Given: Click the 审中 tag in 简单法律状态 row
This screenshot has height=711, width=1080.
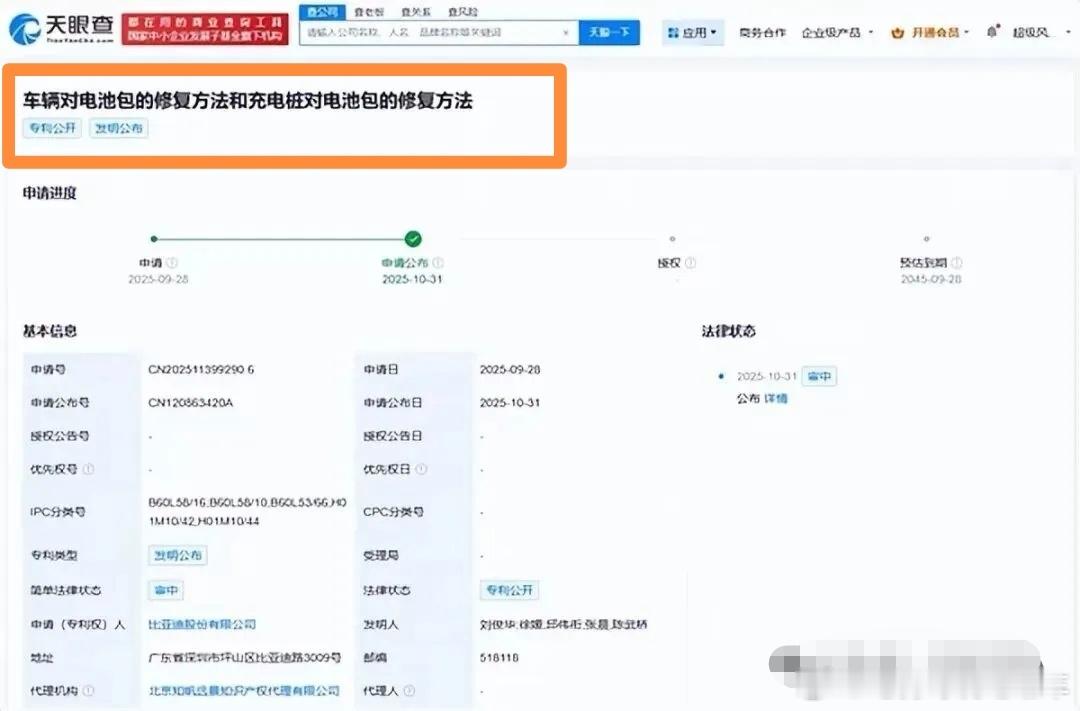Looking at the screenshot, I should (166, 590).
